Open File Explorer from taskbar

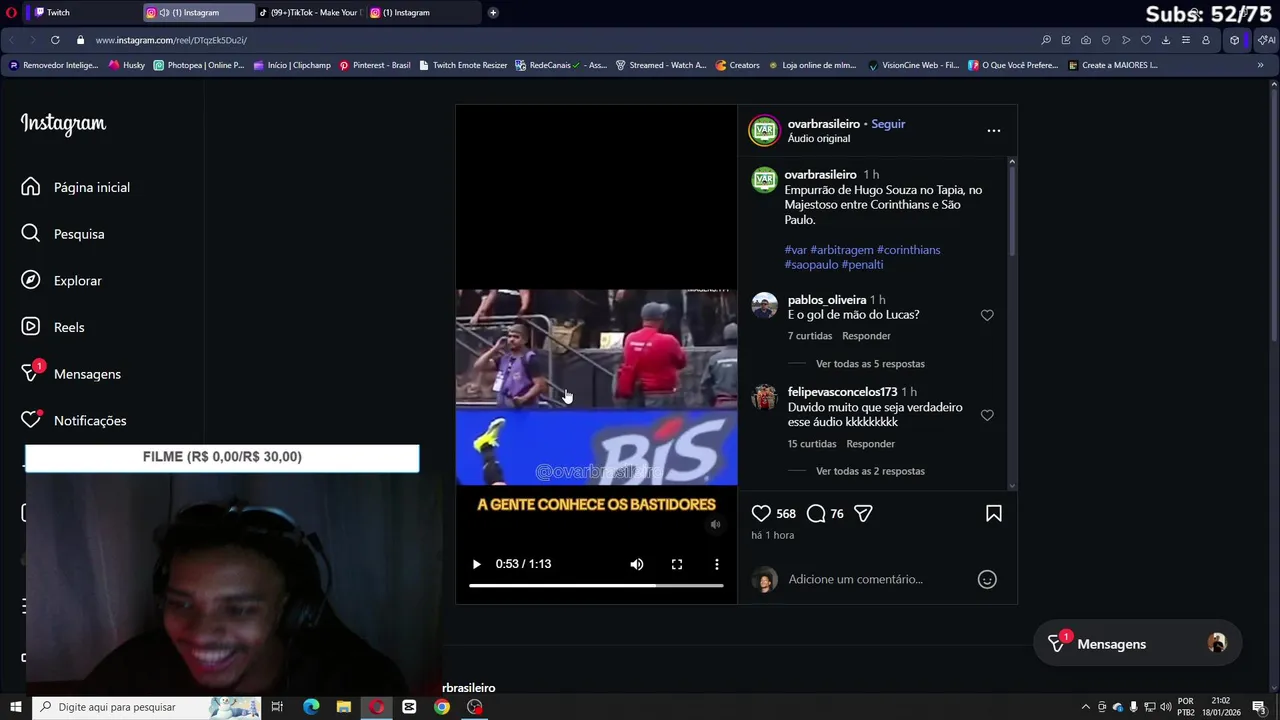(x=344, y=707)
